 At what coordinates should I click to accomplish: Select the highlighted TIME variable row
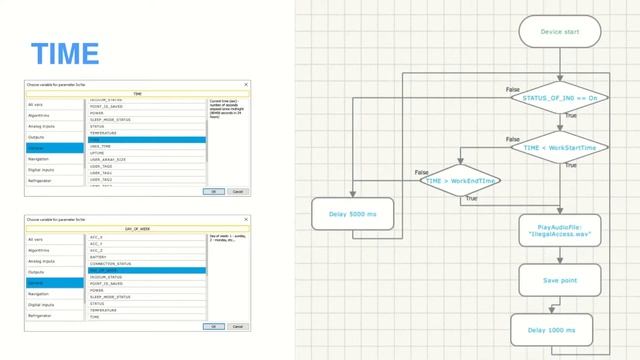click(147, 140)
